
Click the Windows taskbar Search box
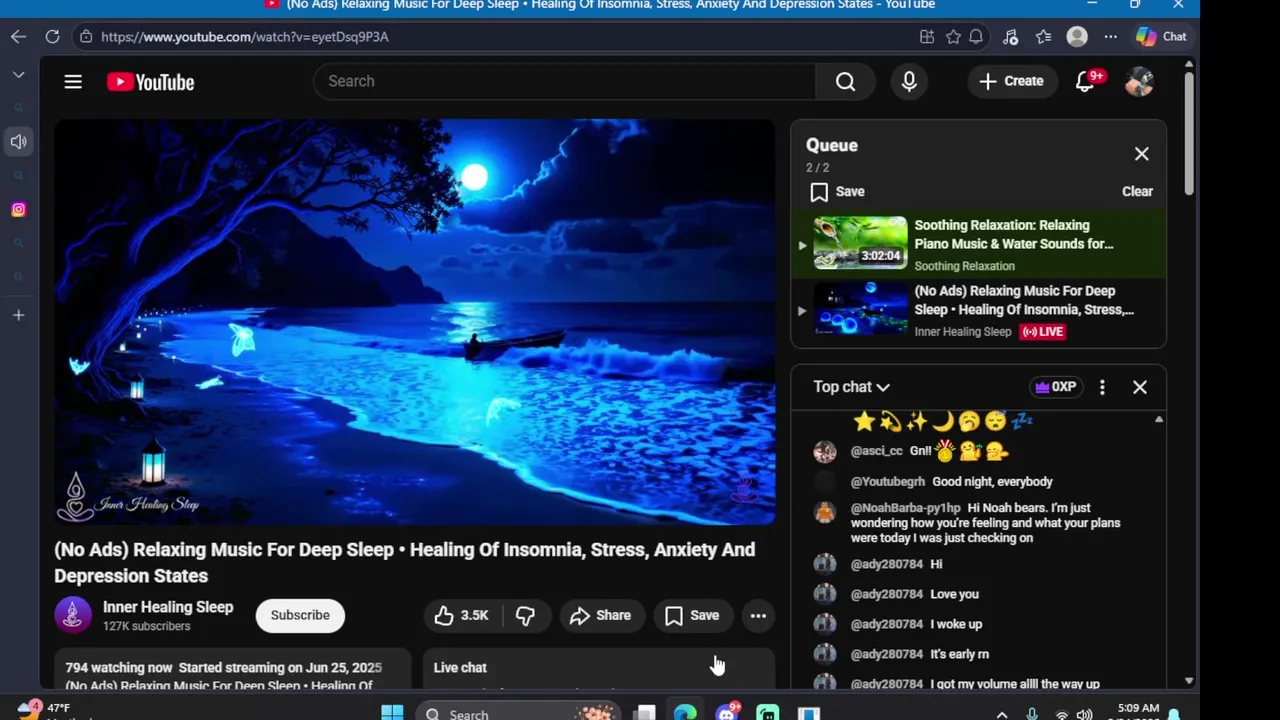click(x=517, y=713)
